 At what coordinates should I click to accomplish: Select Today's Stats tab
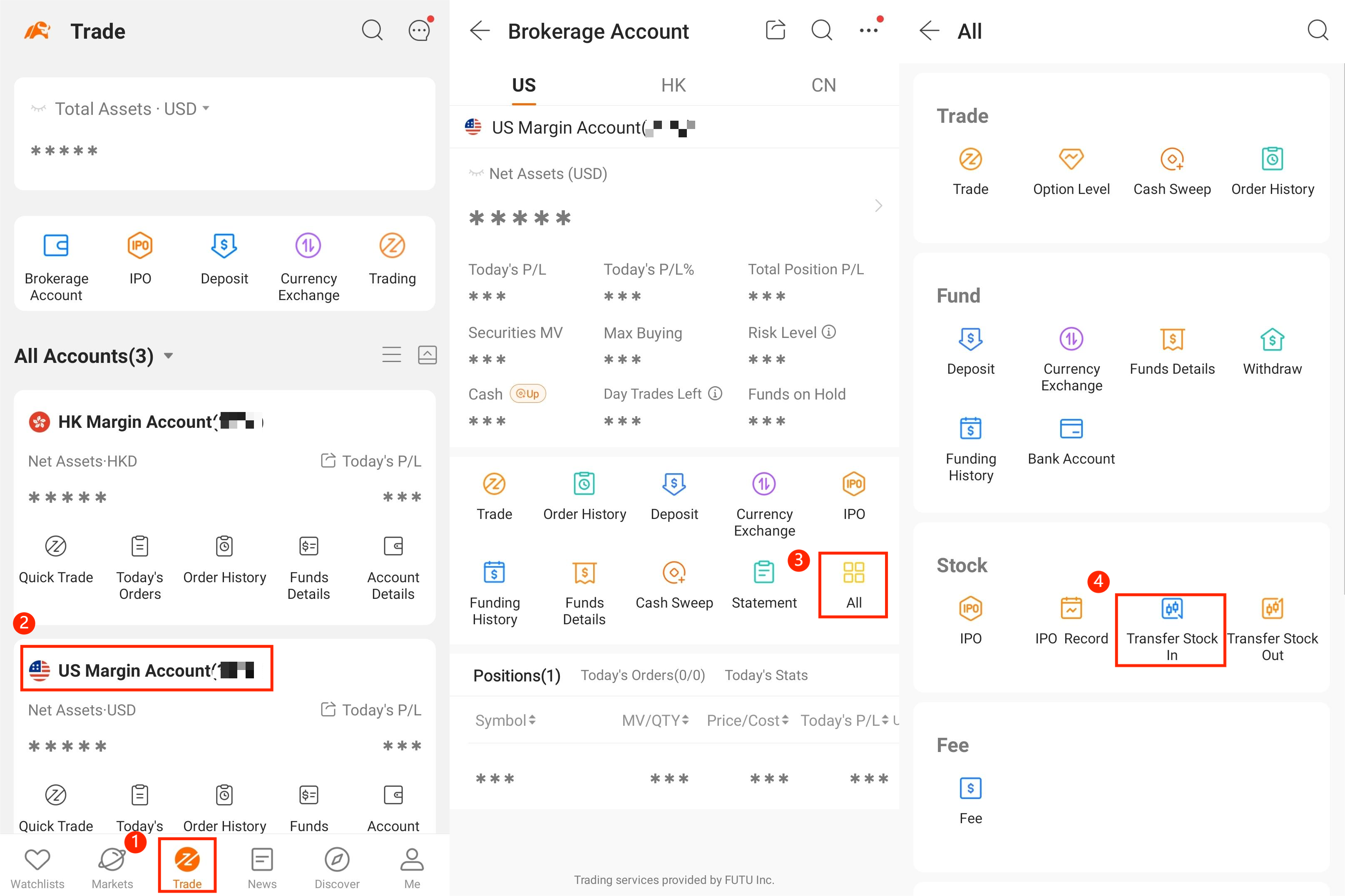click(766, 675)
